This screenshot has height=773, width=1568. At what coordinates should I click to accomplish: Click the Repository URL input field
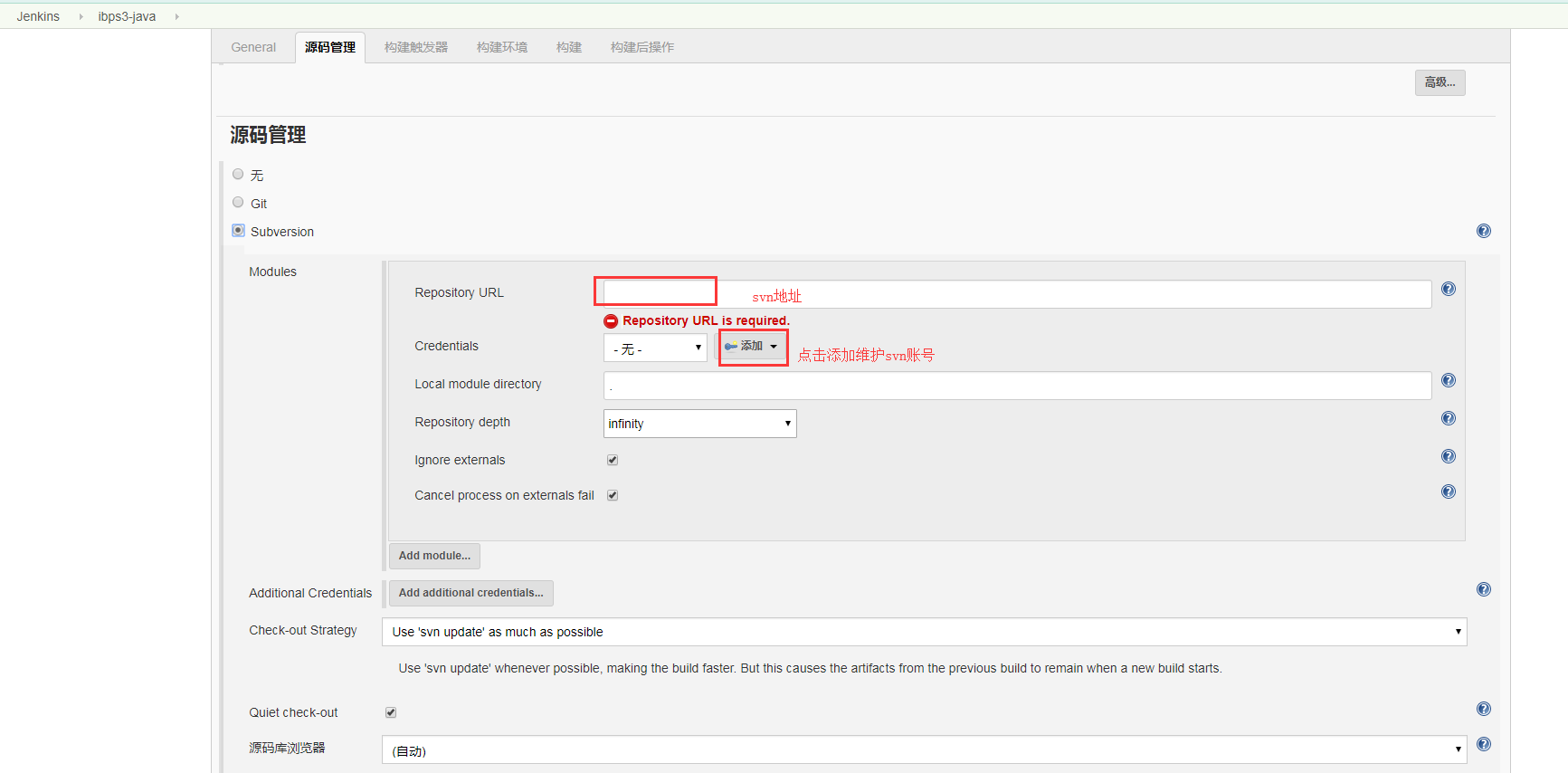tap(1013, 294)
